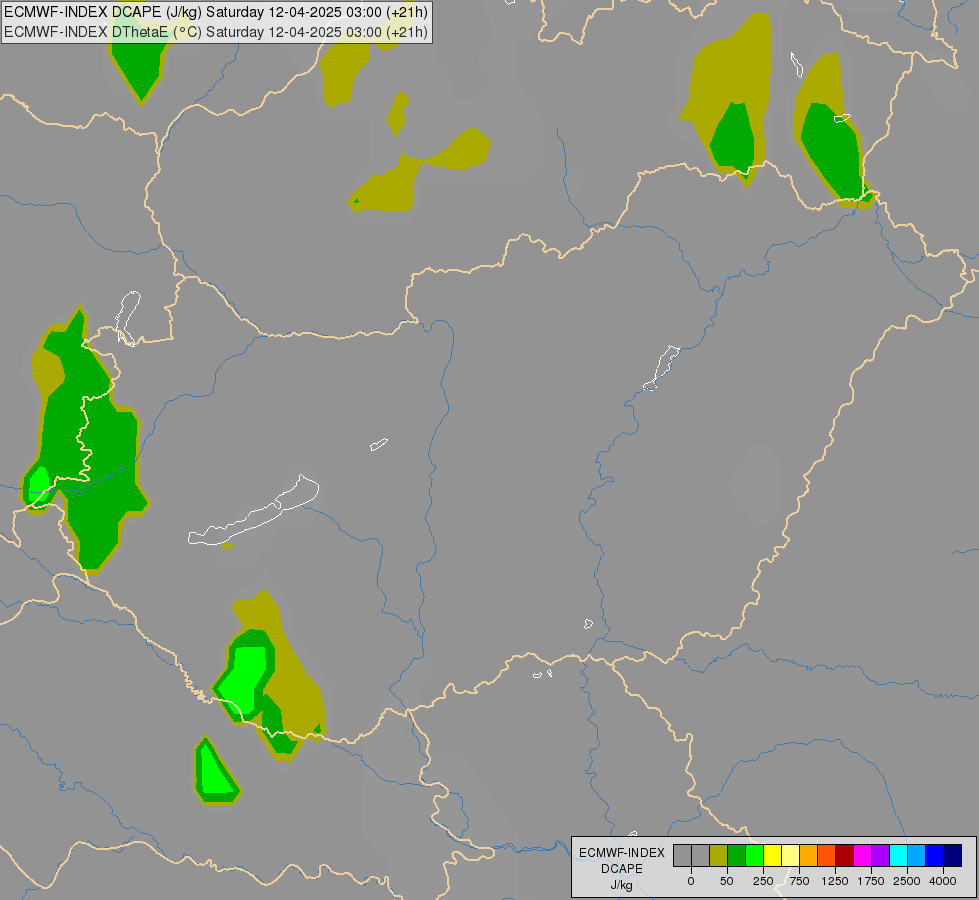Pick the red-orange legend swatch

(x=827, y=856)
